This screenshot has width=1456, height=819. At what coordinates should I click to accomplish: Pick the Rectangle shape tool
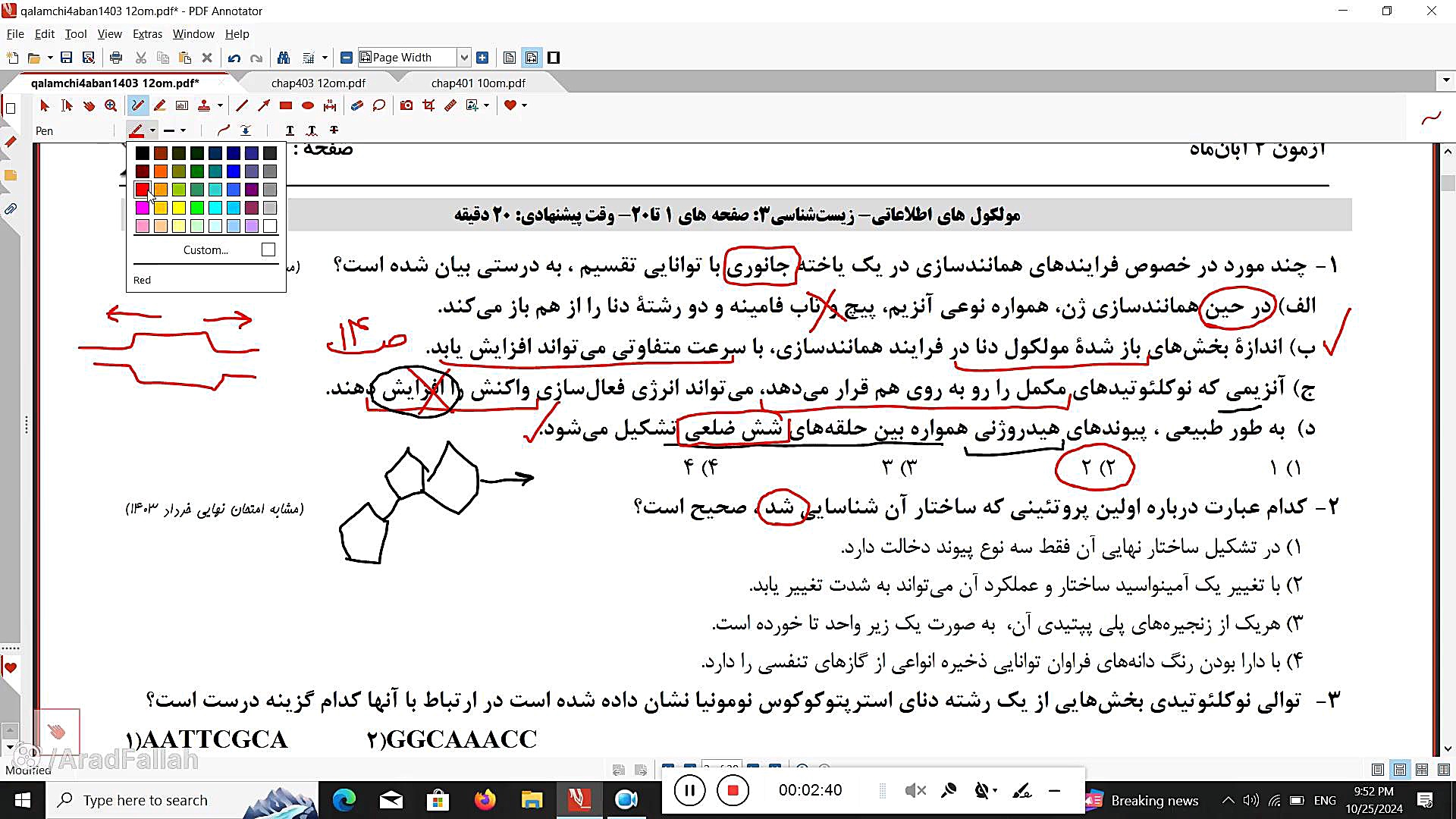[286, 105]
